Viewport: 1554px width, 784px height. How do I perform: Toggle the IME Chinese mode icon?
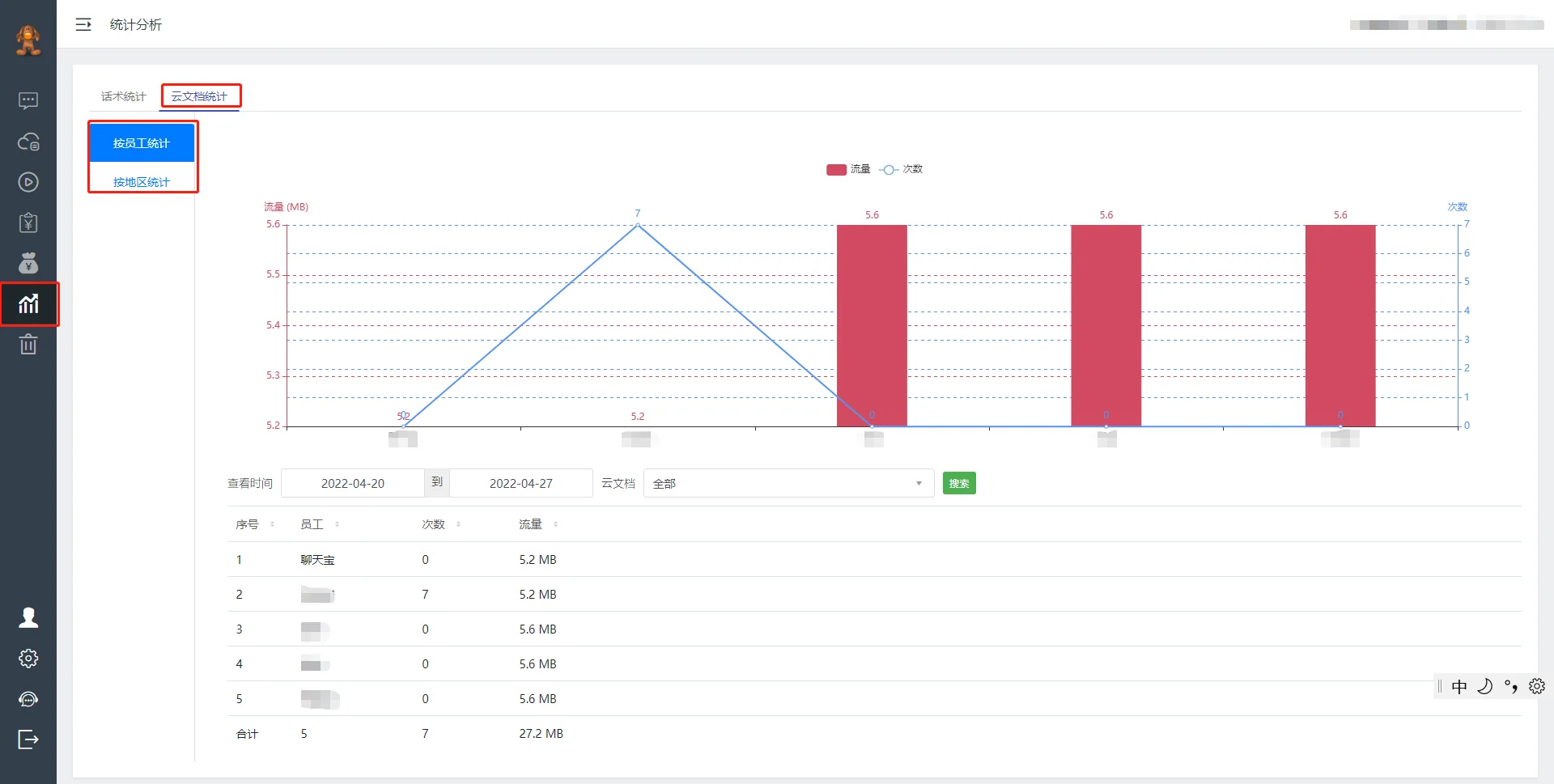1459,687
